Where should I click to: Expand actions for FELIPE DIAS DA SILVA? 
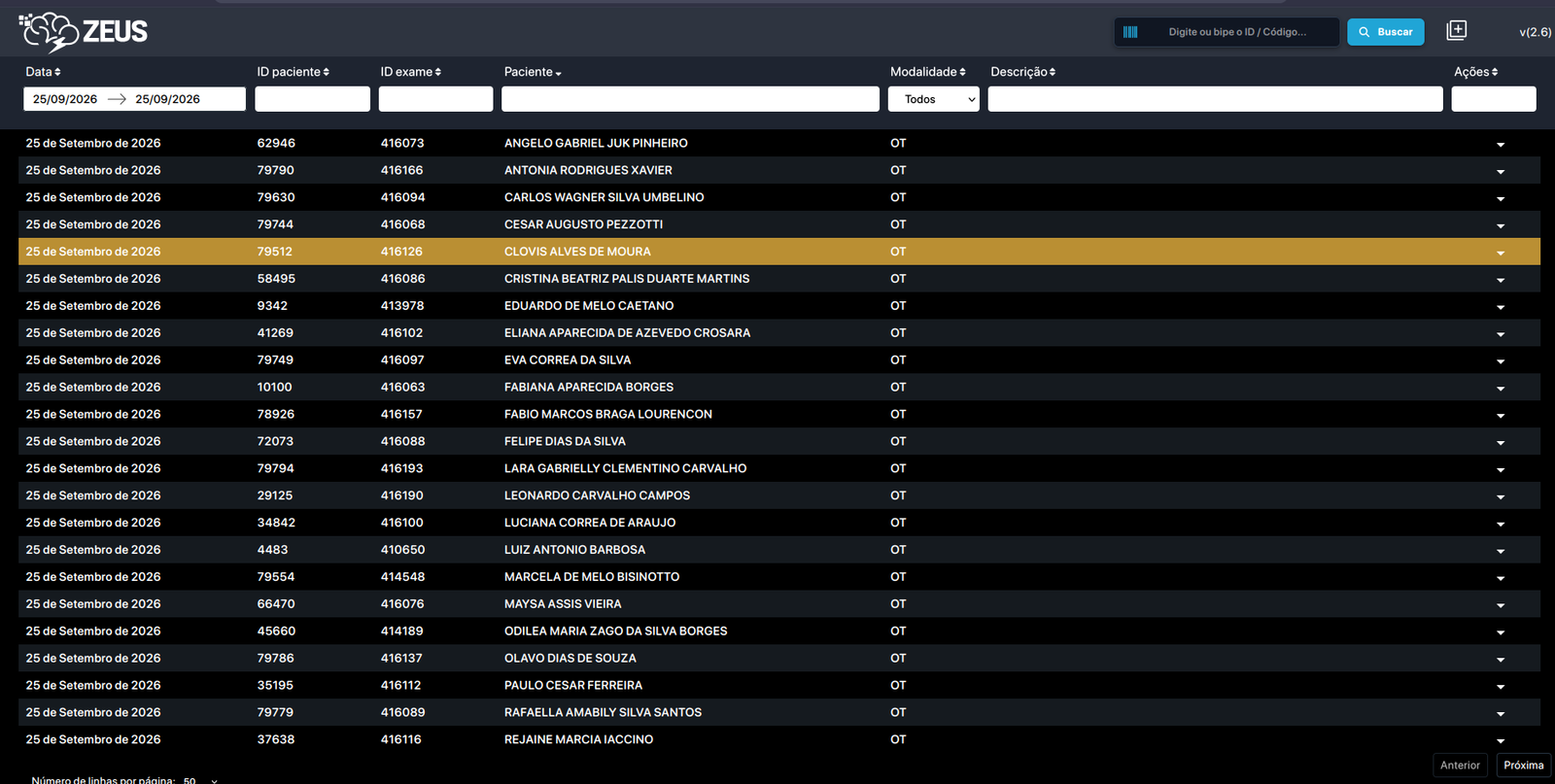pos(1501,444)
